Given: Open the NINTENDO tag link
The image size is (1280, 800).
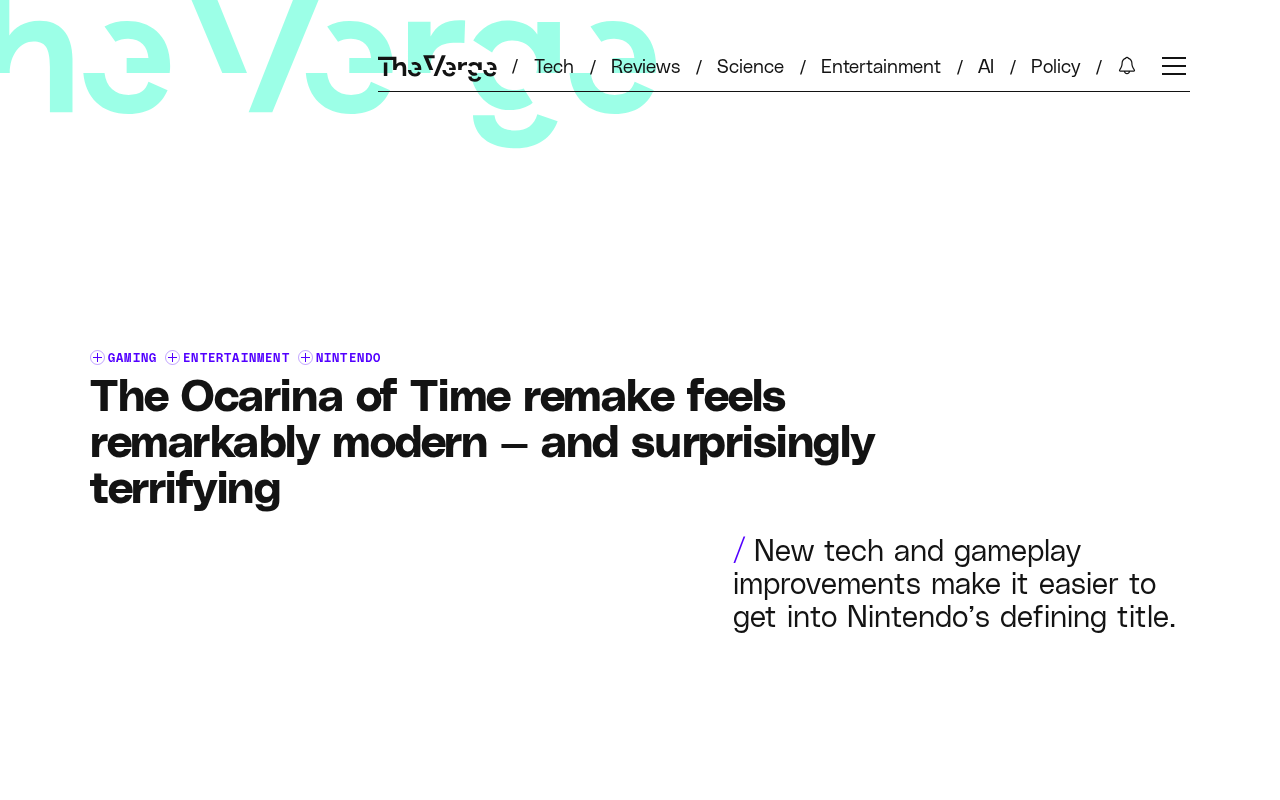Looking at the screenshot, I should pyautogui.click(x=348, y=358).
